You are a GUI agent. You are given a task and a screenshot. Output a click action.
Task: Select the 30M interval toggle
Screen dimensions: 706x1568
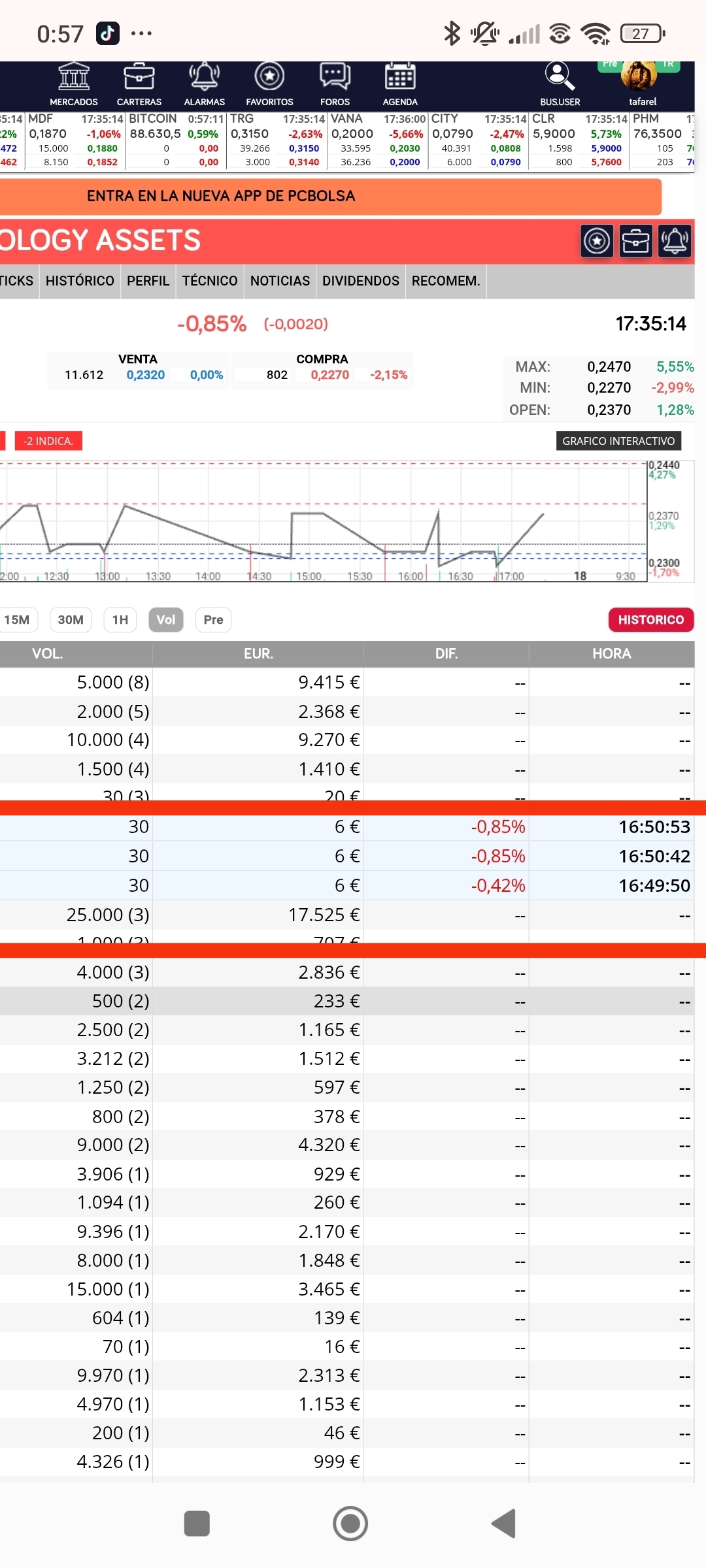coord(71,619)
